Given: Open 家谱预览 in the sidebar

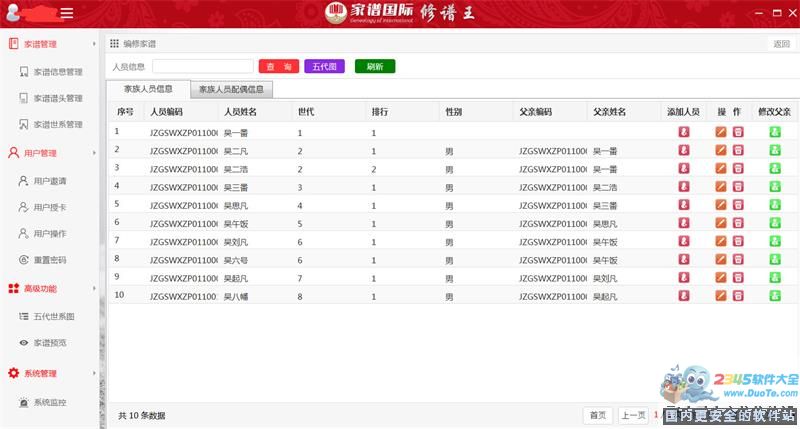Looking at the screenshot, I should [x=50, y=343].
